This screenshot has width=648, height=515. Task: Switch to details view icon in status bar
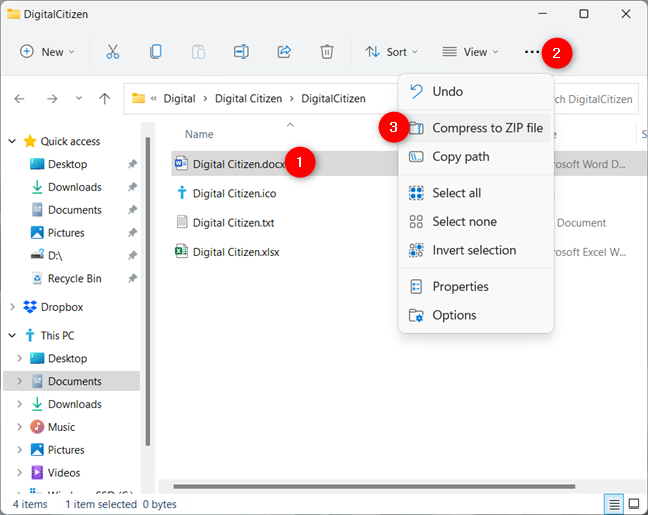point(614,504)
